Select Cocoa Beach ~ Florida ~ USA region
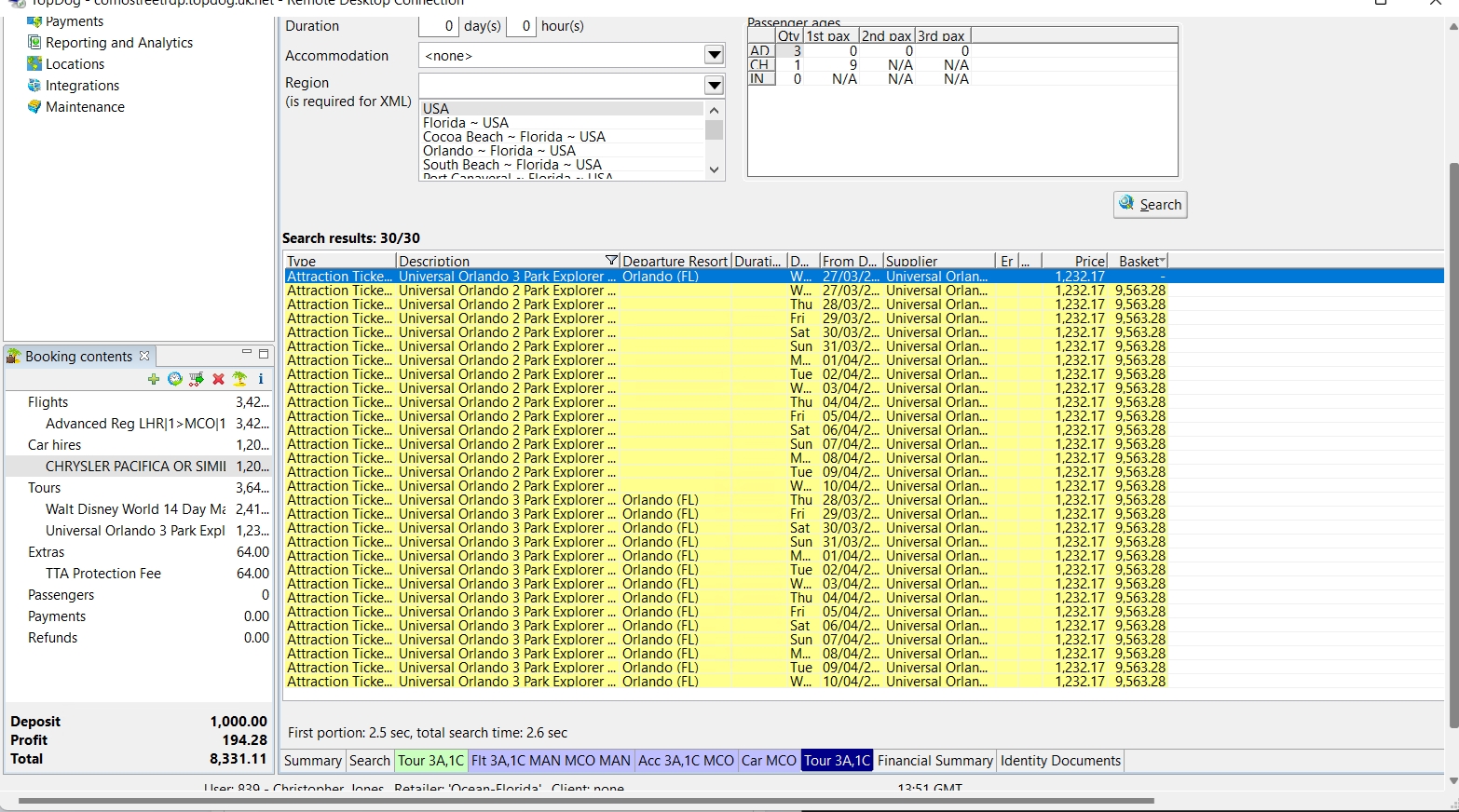The image size is (1459, 812). click(x=514, y=137)
